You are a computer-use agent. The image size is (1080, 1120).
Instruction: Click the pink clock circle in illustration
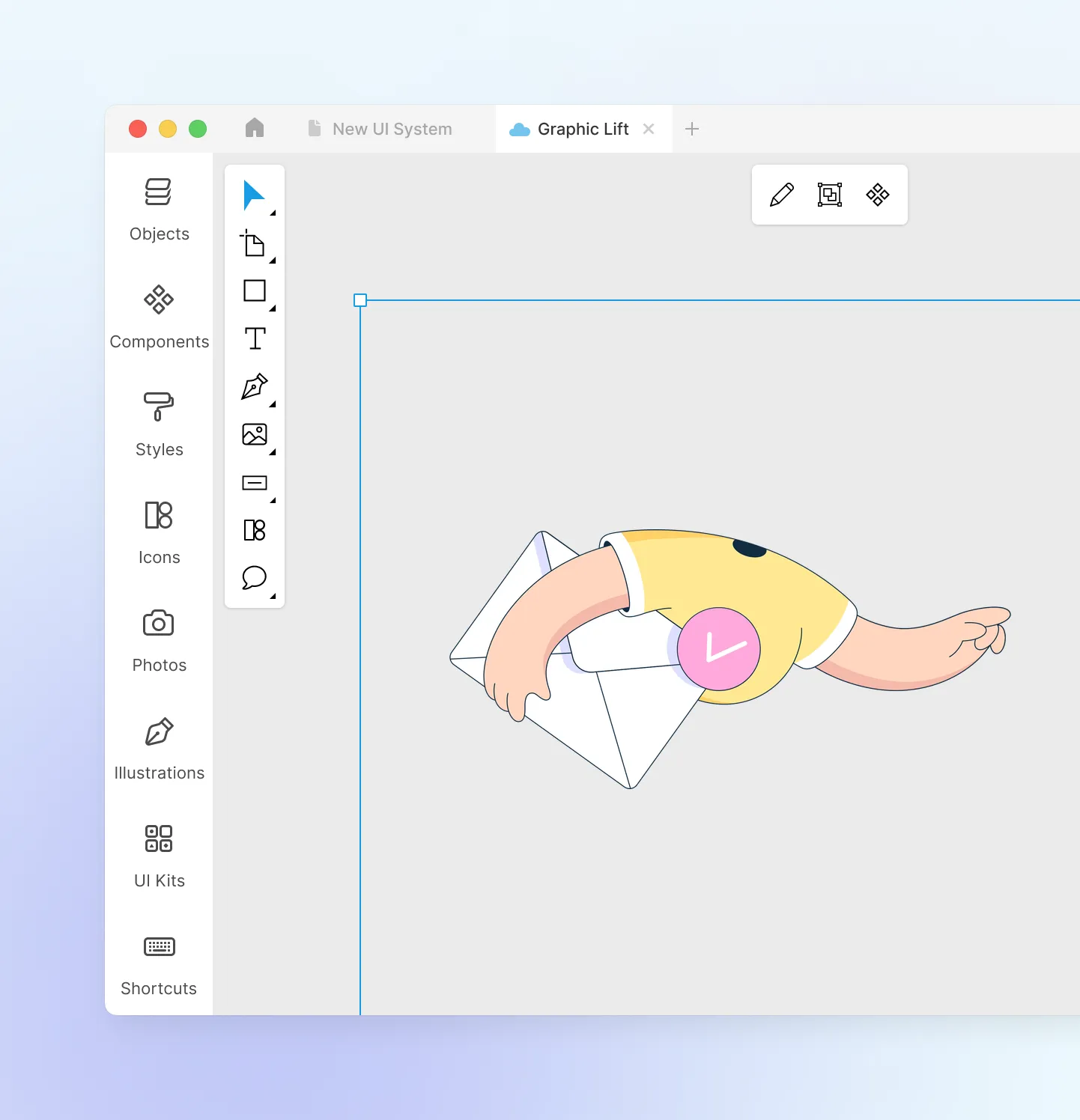click(718, 649)
